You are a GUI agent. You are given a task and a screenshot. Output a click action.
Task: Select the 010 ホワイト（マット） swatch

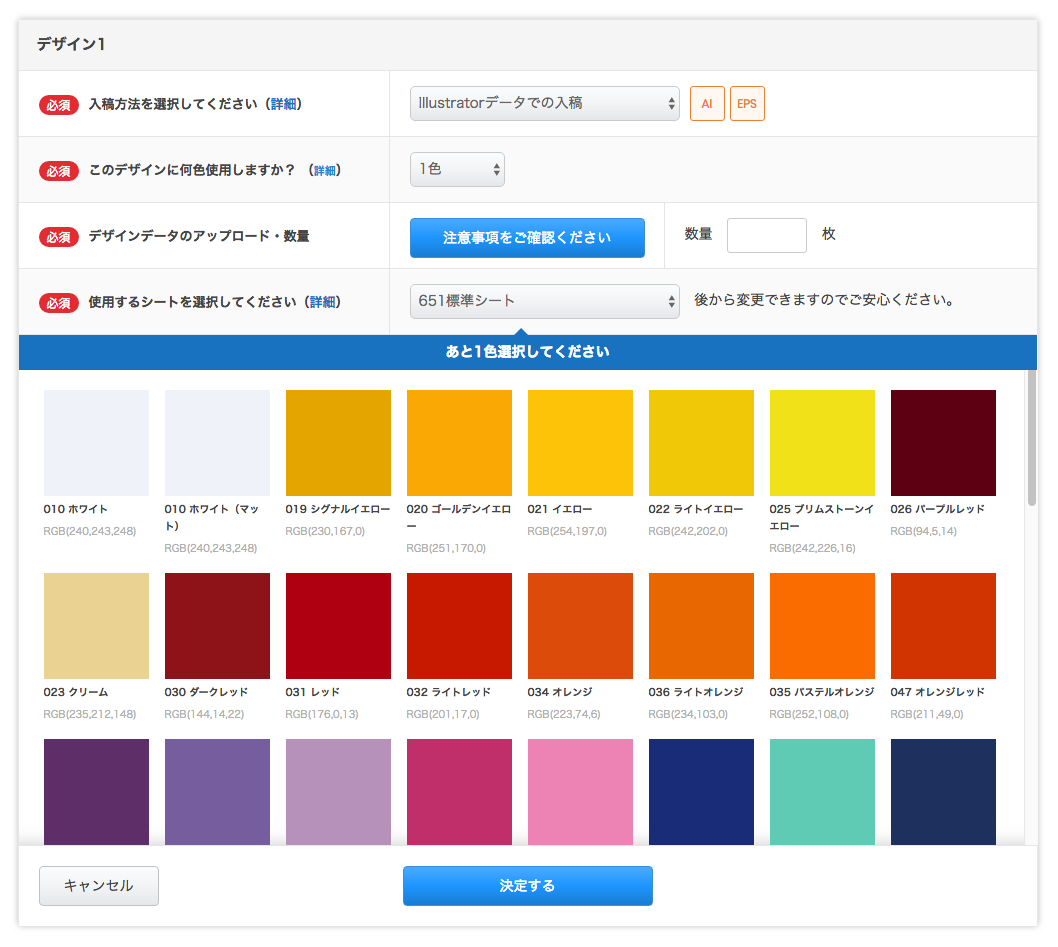click(x=217, y=443)
